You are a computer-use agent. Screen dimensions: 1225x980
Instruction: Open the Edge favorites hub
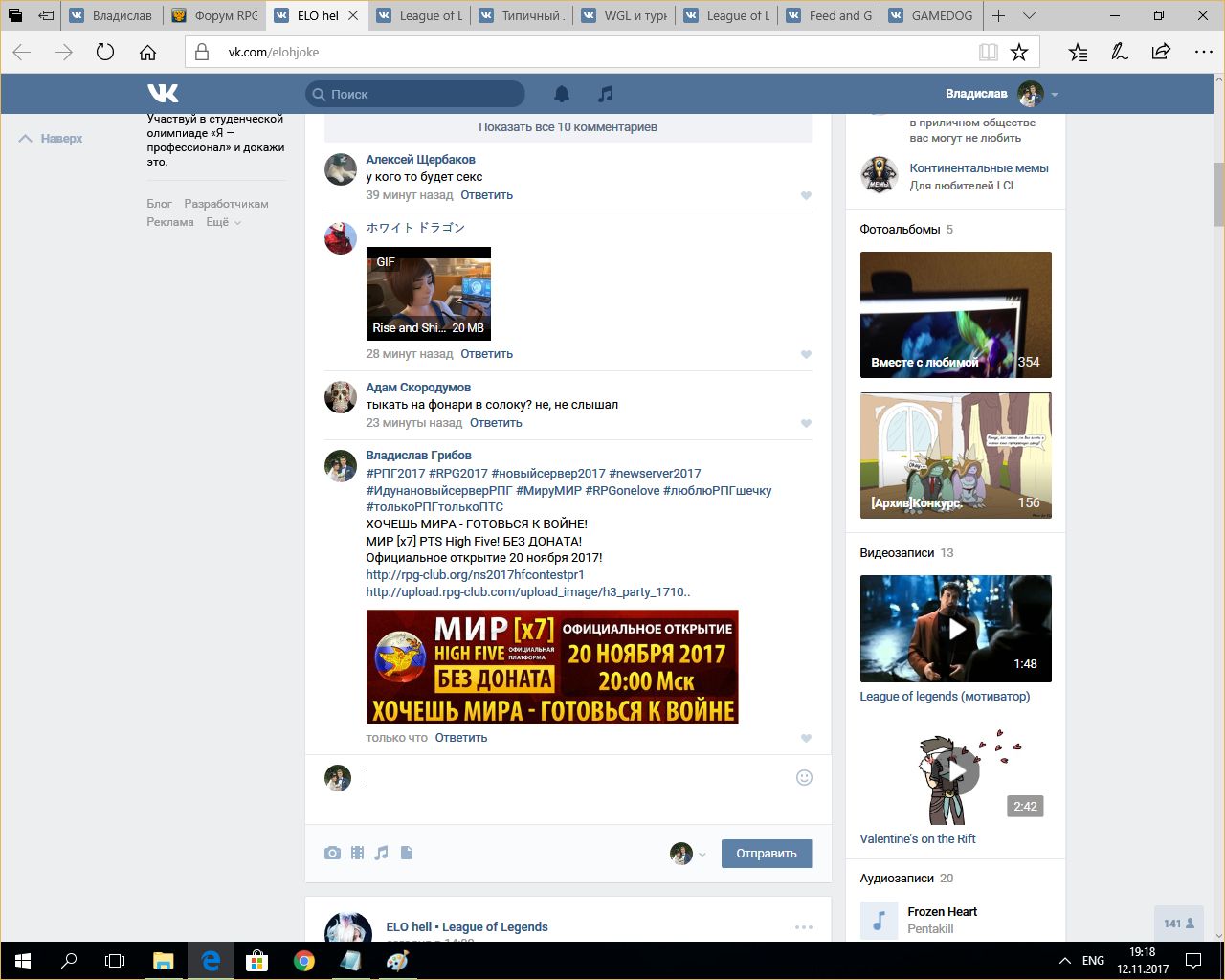(x=1079, y=53)
